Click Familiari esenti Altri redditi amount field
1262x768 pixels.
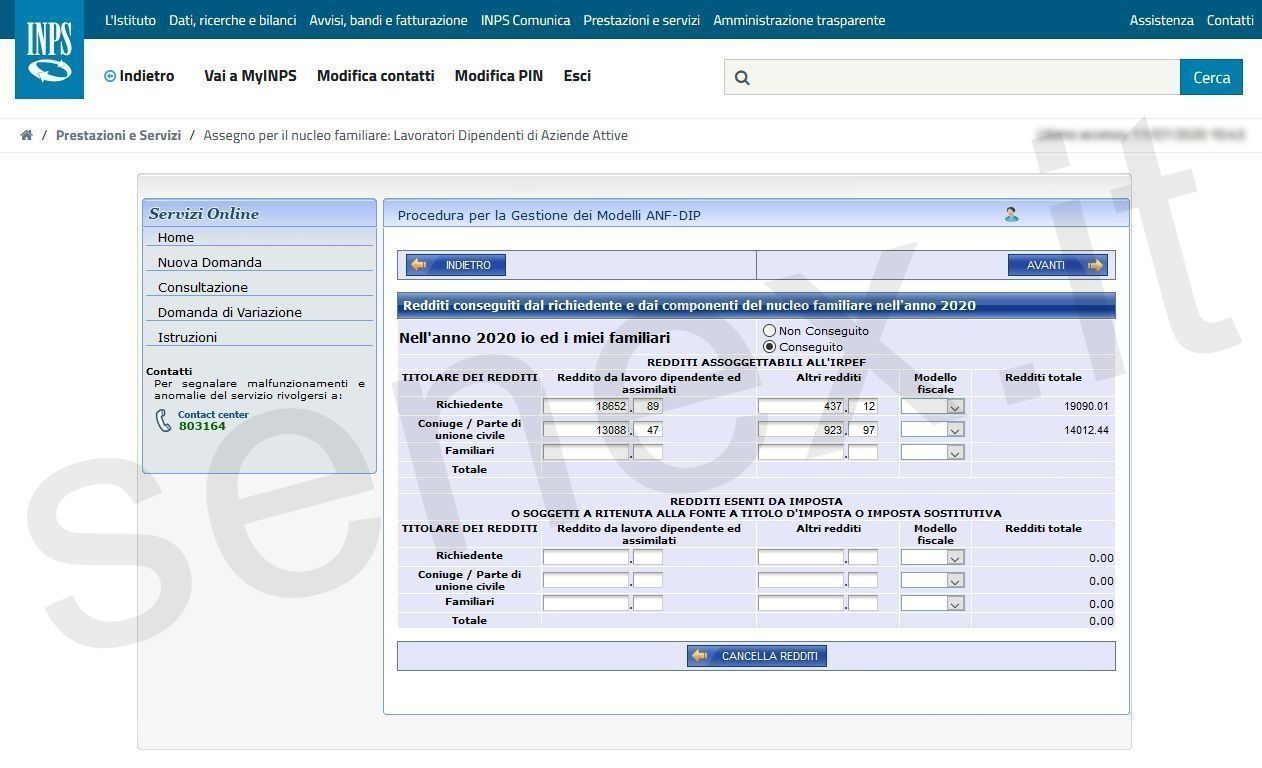[x=801, y=603]
